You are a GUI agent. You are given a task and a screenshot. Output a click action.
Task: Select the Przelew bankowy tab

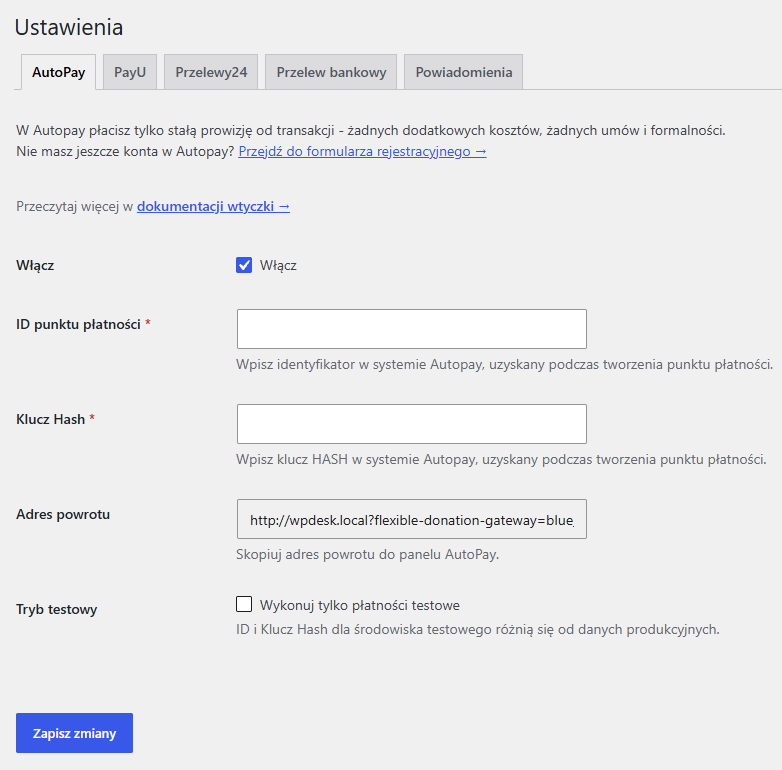[x=331, y=72]
